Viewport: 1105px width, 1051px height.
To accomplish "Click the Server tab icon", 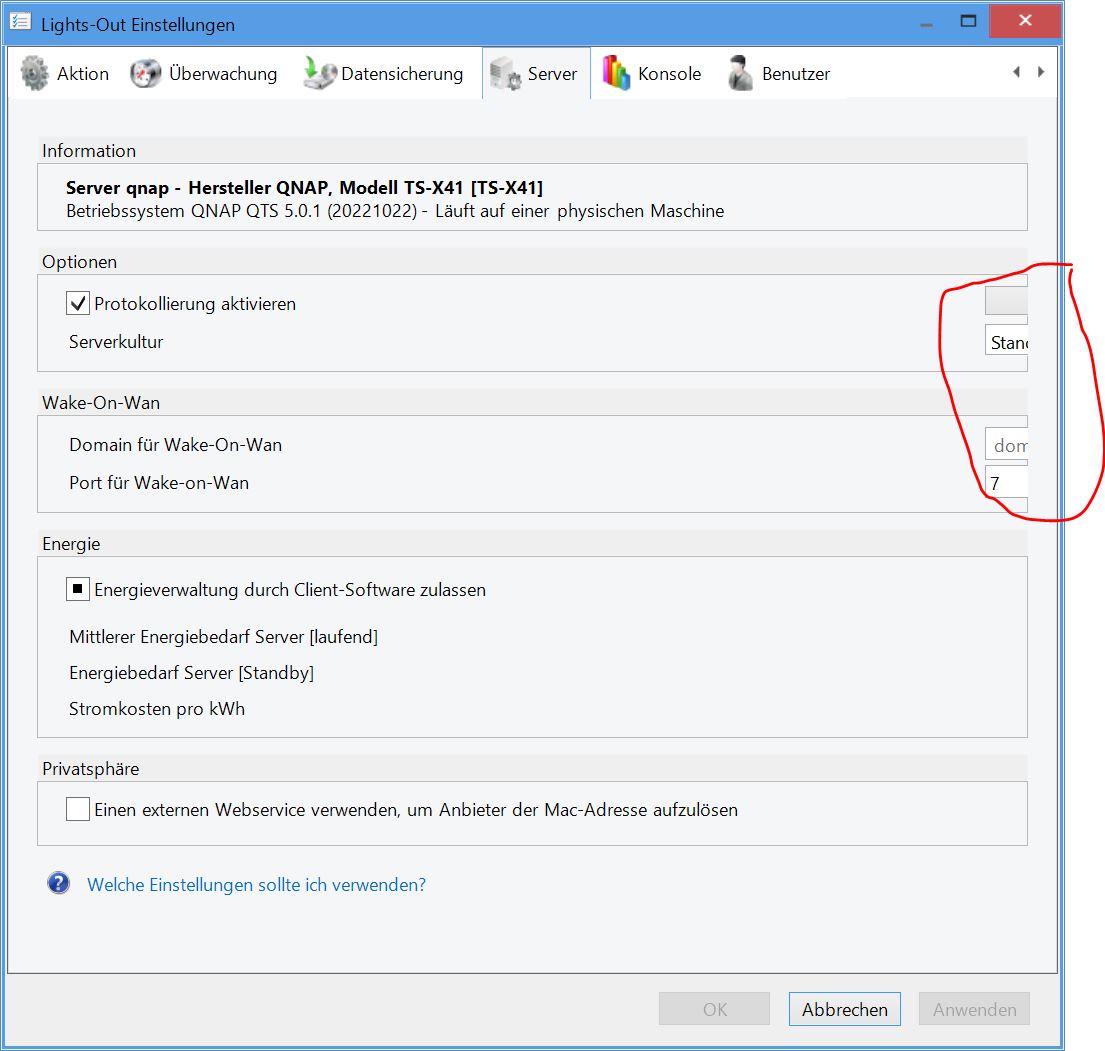I will [x=506, y=74].
